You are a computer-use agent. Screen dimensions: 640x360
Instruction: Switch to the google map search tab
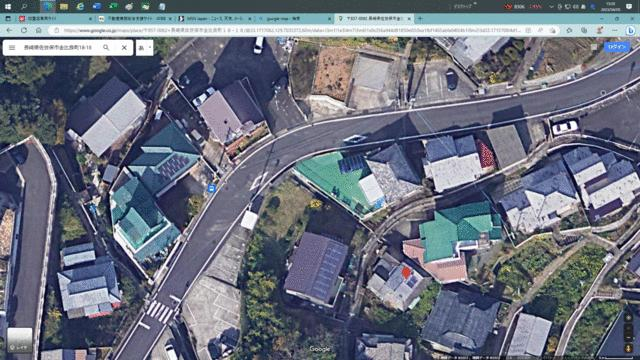point(295,19)
